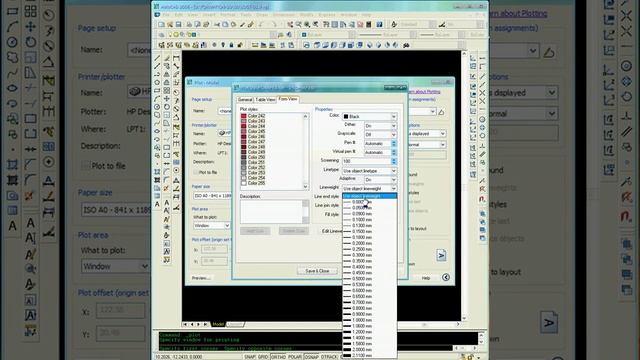Choose 2.0000 mm lineweight from list

(x=369, y=350)
